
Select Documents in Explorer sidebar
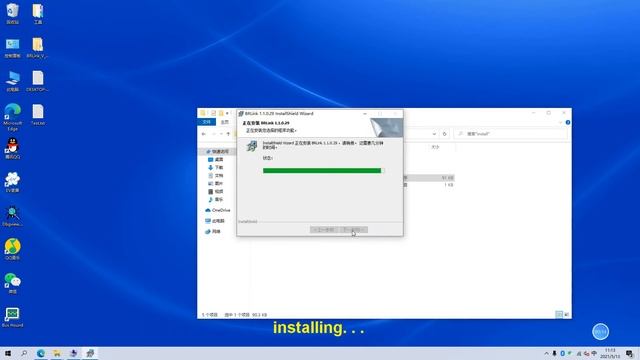click(216, 176)
